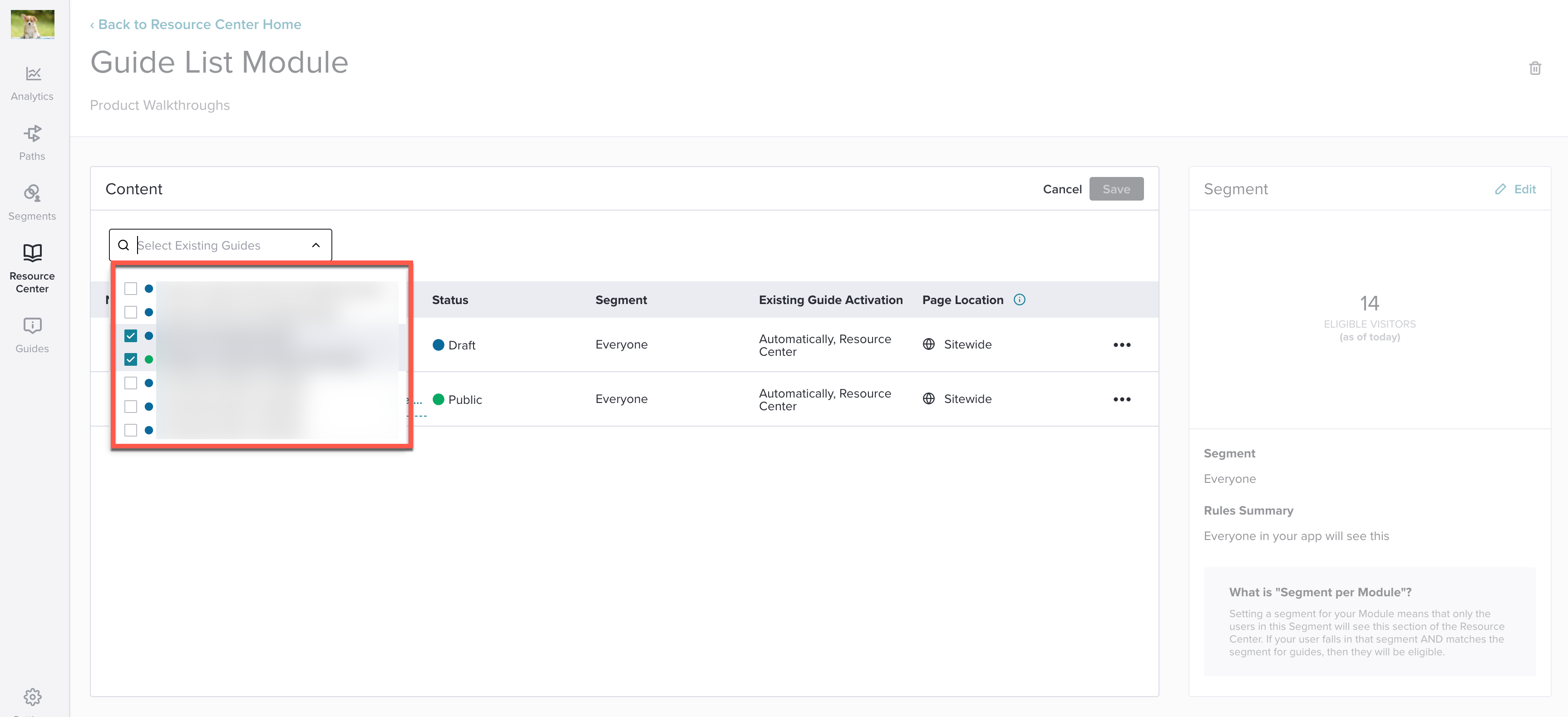This screenshot has width=1568, height=717.
Task: Click Everyone in the Draft row
Action: click(621, 344)
